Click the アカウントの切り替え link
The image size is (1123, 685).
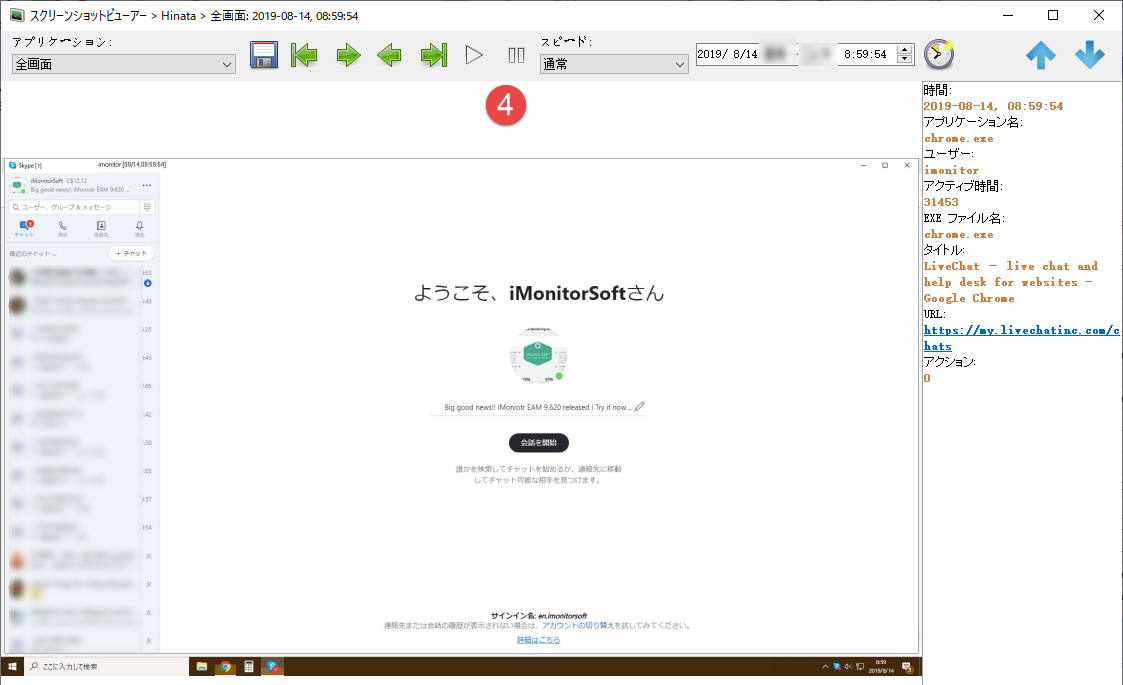(x=578, y=626)
